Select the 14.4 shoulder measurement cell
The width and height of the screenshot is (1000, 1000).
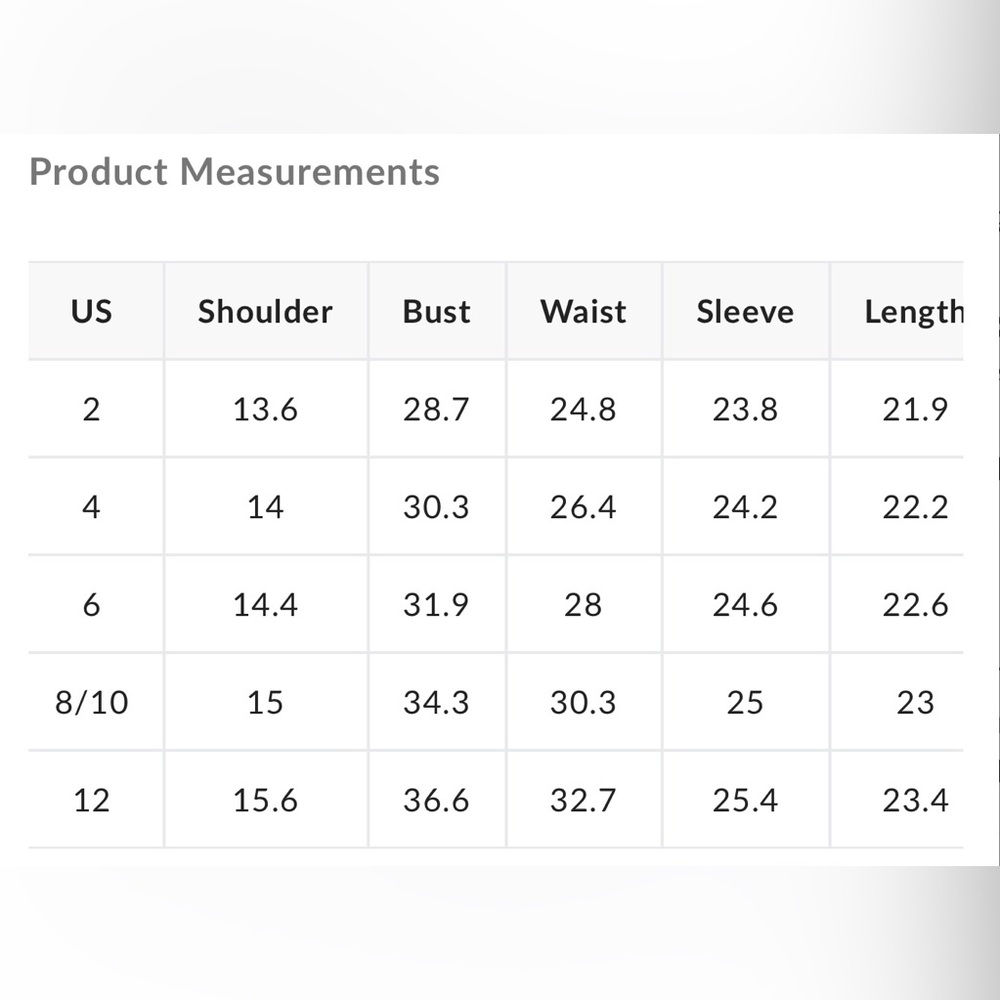point(265,605)
